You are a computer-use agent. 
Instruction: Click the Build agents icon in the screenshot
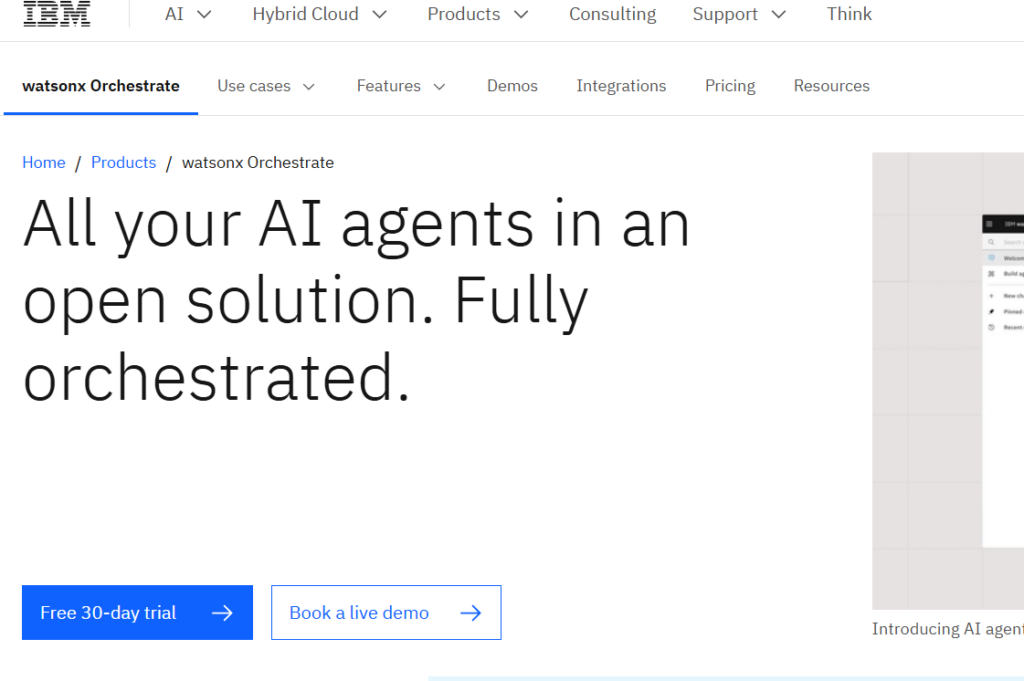pos(992,274)
